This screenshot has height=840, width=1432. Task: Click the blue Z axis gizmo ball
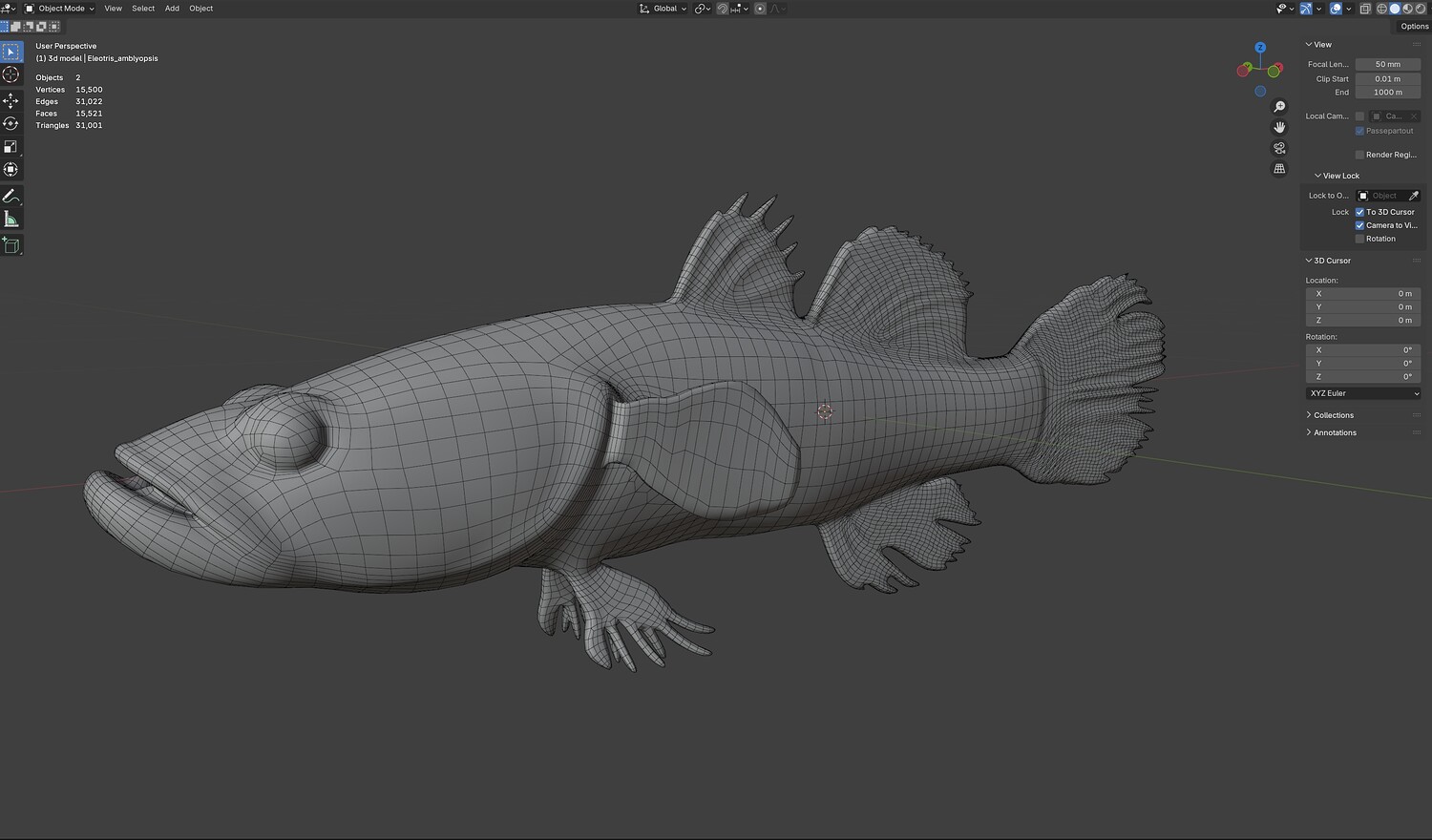(x=1260, y=47)
